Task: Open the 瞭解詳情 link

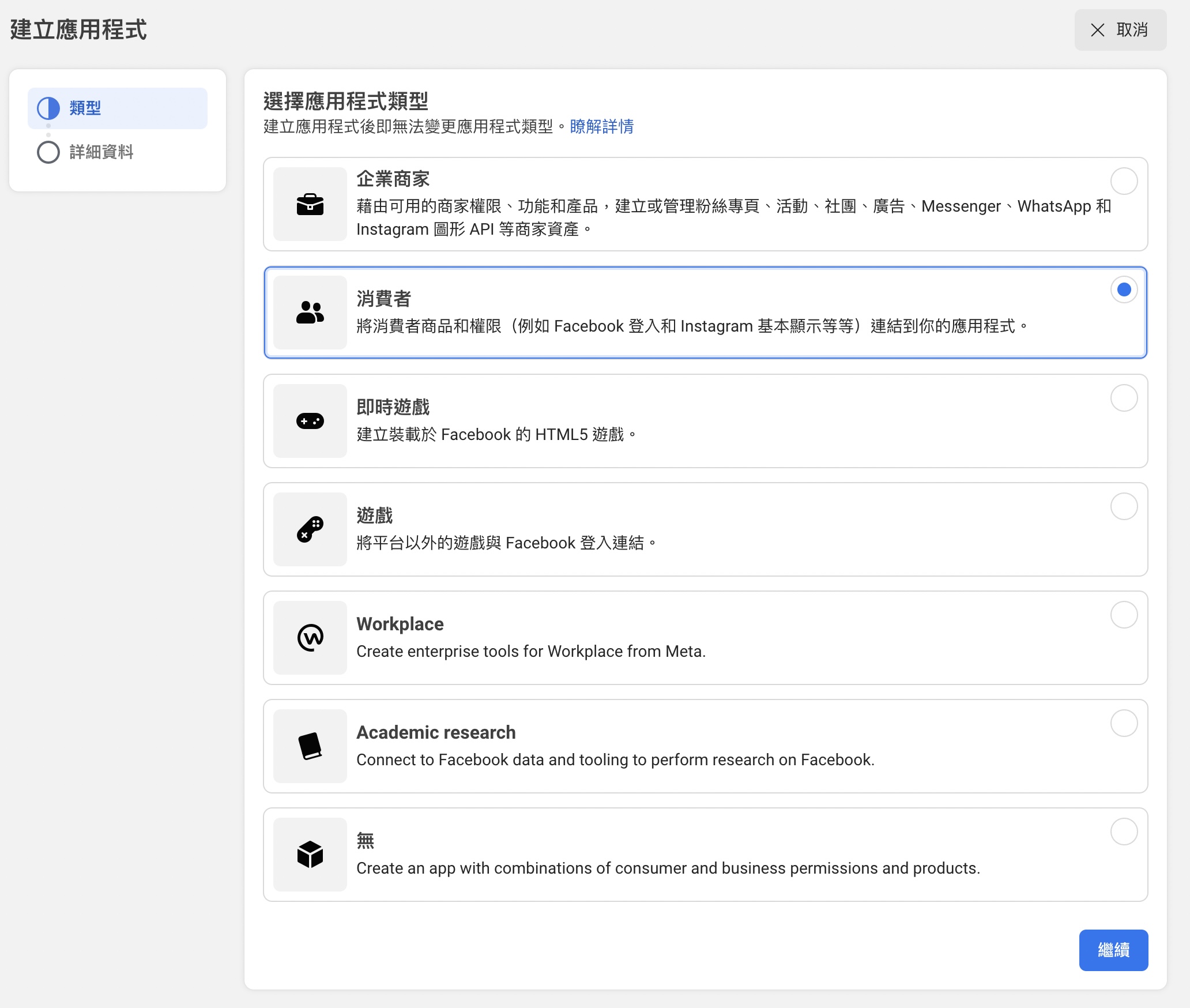Action: pyautogui.click(x=601, y=126)
